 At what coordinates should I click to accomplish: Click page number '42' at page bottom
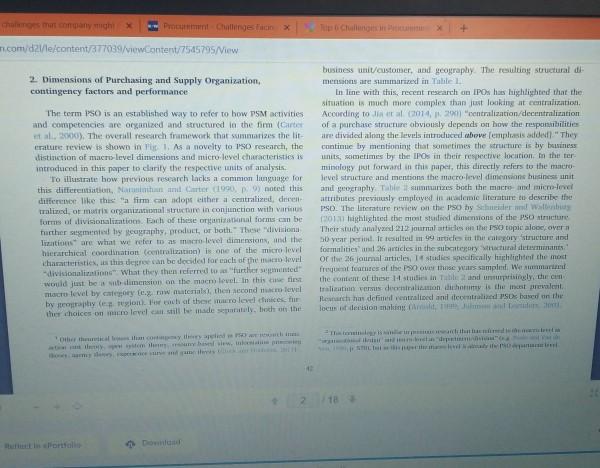pos(309,369)
